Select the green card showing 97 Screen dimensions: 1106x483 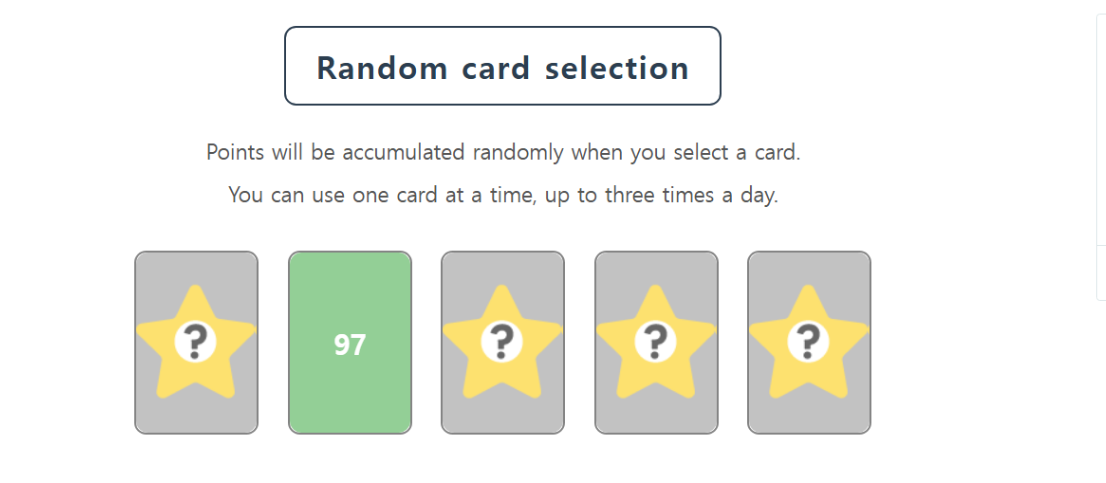coord(350,343)
